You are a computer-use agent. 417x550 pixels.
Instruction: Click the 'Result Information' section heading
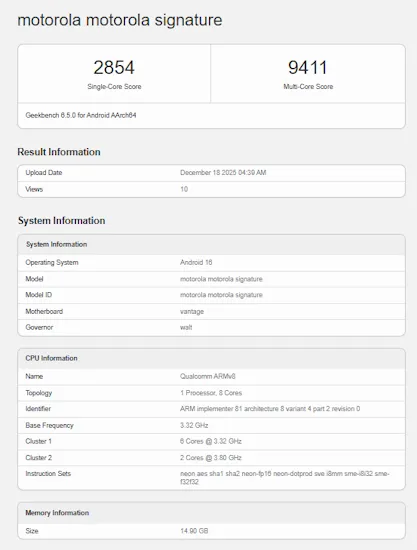pos(59,152)
